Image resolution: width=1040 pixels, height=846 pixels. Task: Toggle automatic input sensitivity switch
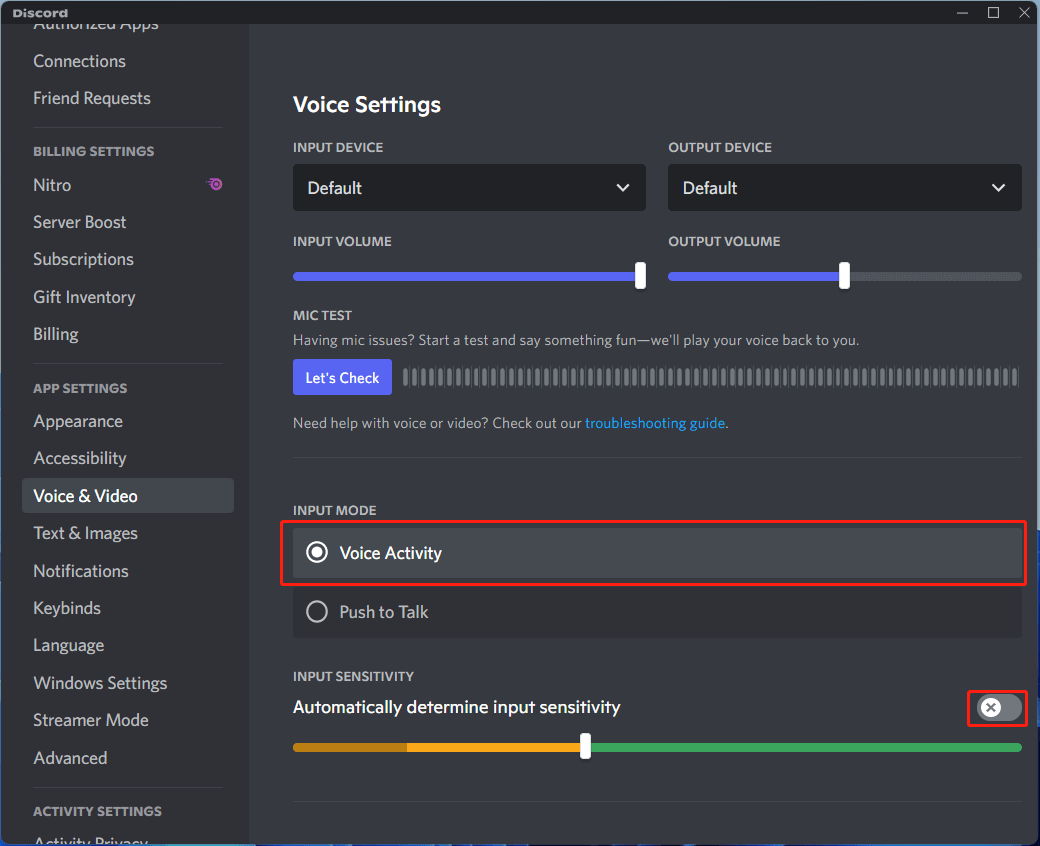(998, 707)
